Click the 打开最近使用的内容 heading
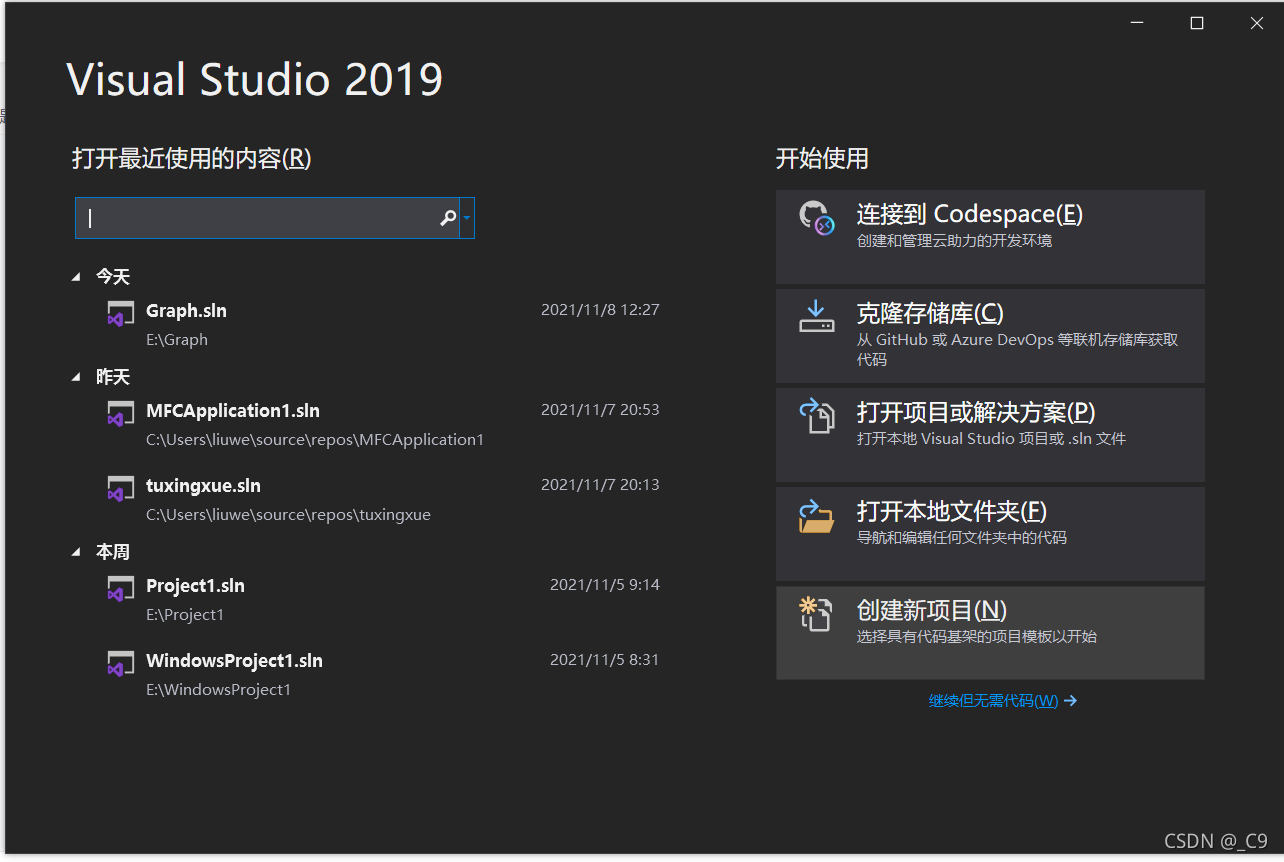 (191, 158)
